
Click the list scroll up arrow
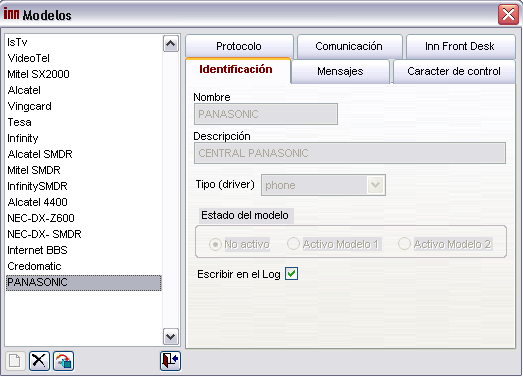coord(171,44)
